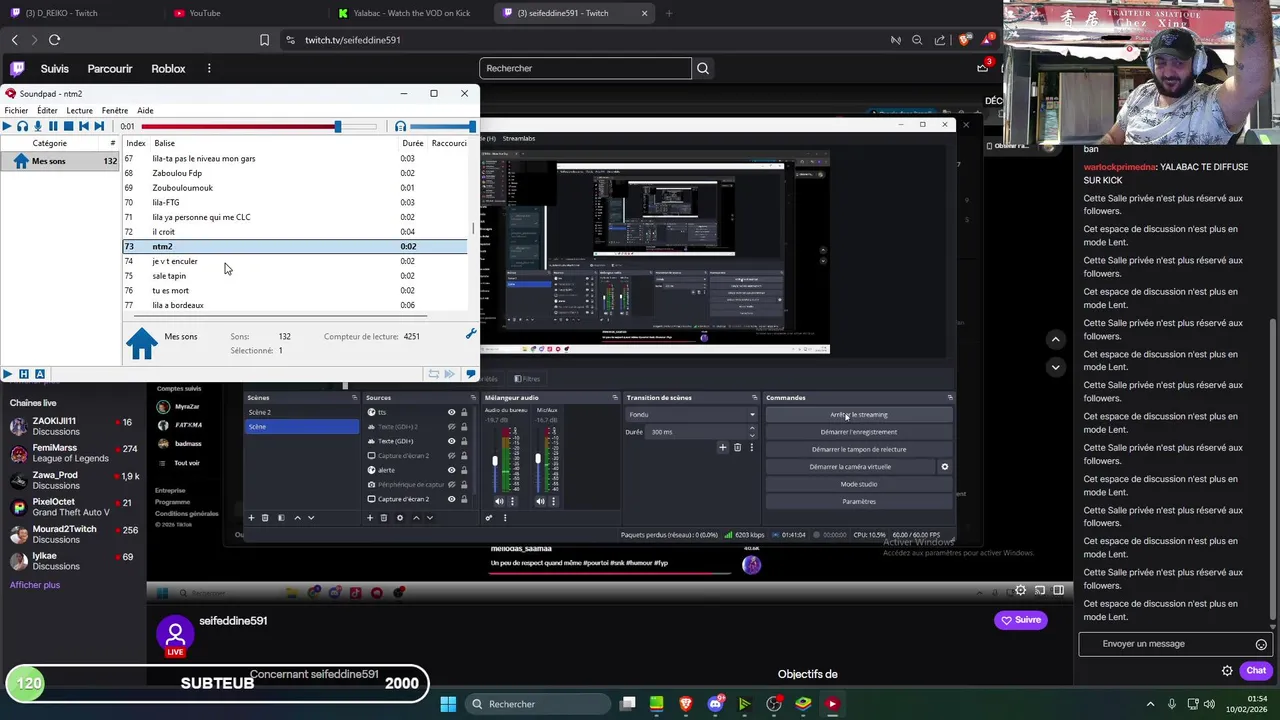Skip to previous sound in Soundpad

(83, 126)
